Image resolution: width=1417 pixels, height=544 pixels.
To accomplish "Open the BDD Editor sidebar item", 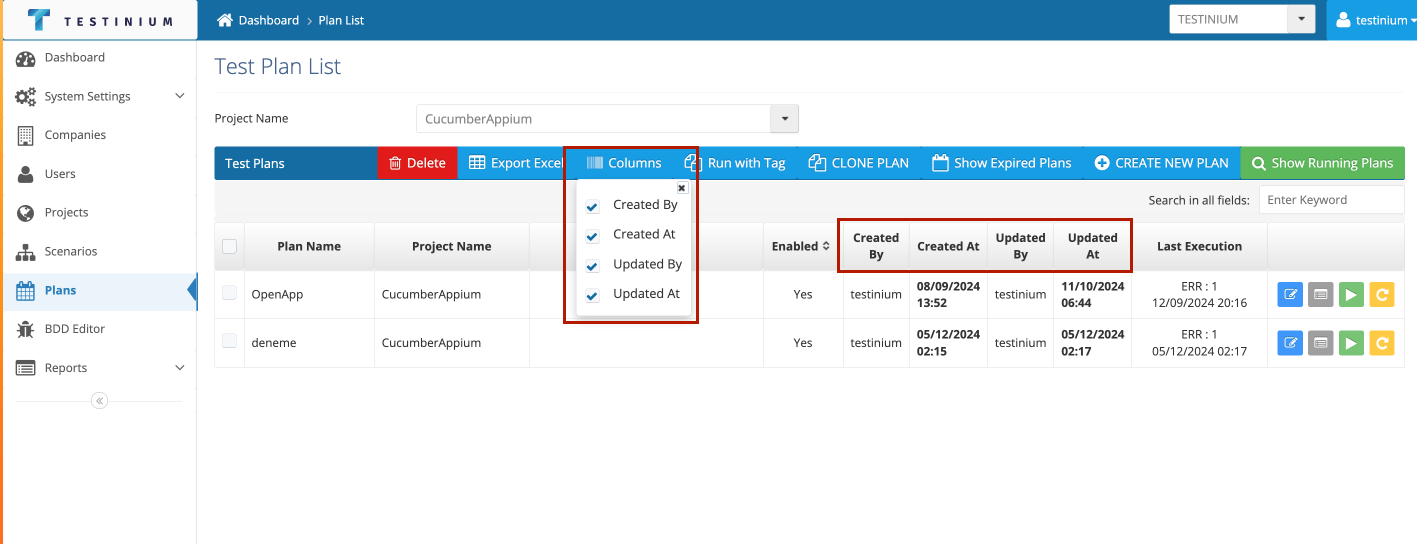I will pos(99,329).
